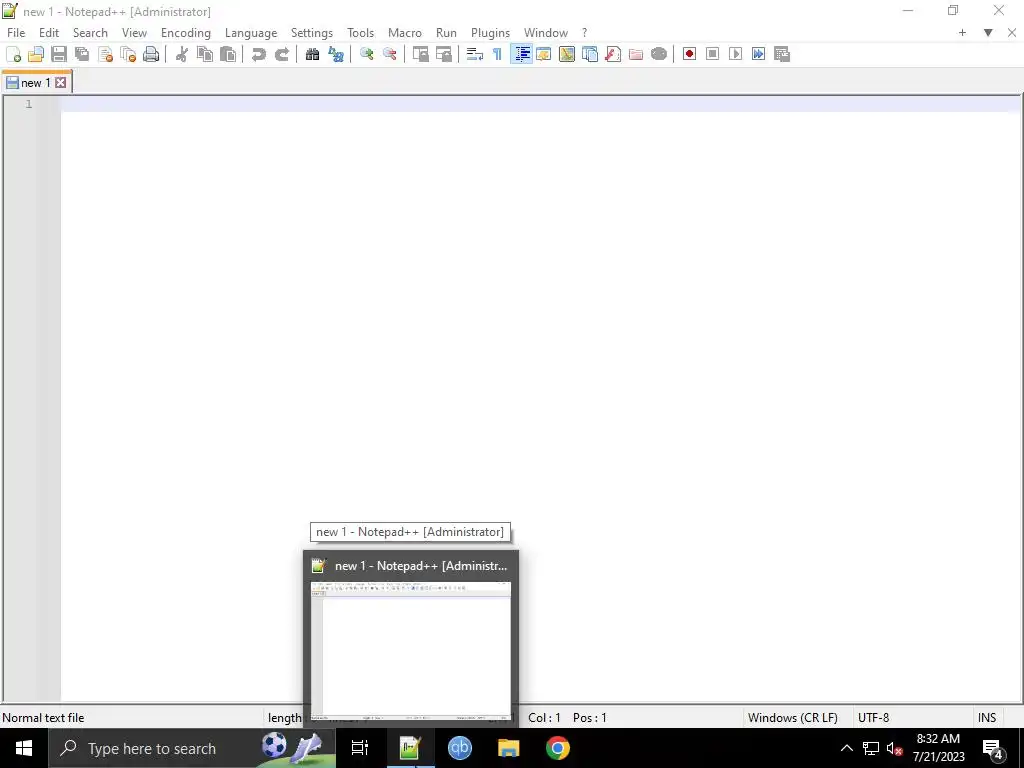Click the Open file toolbar icon

(36, 54)
